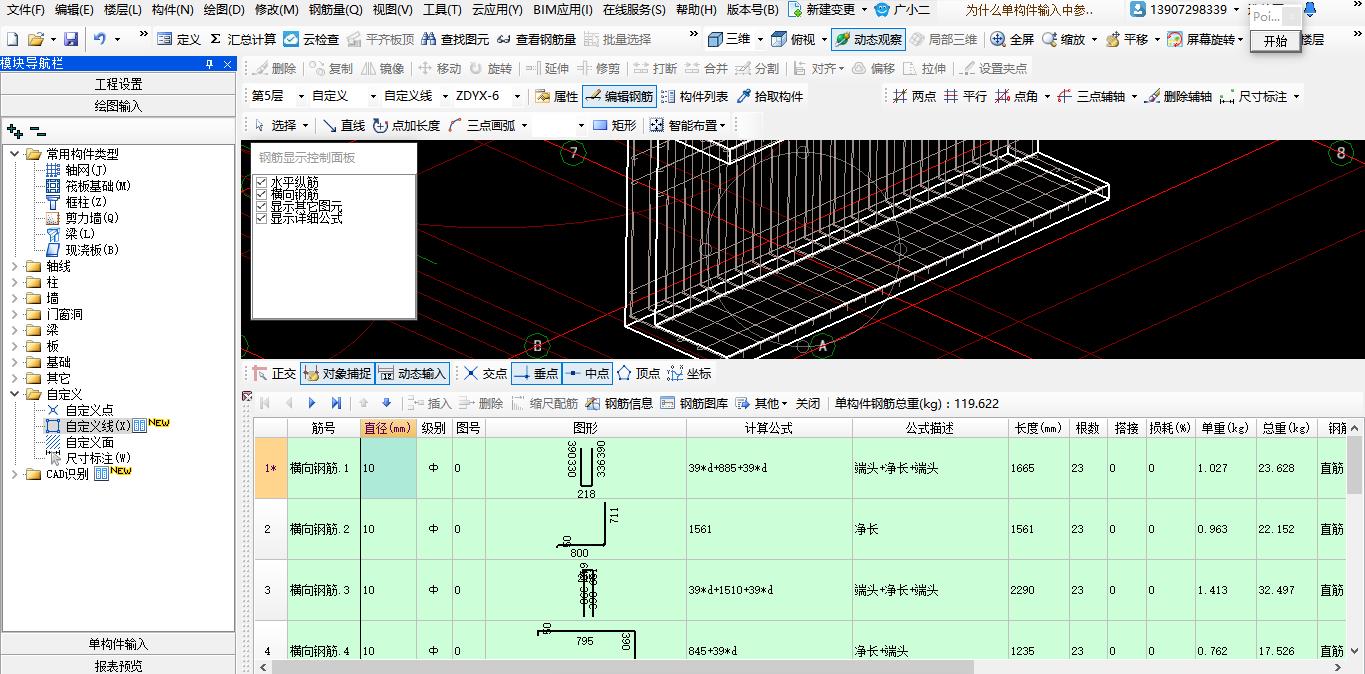Click diameter cell of 横向钢筋.1

pos(388,468)
